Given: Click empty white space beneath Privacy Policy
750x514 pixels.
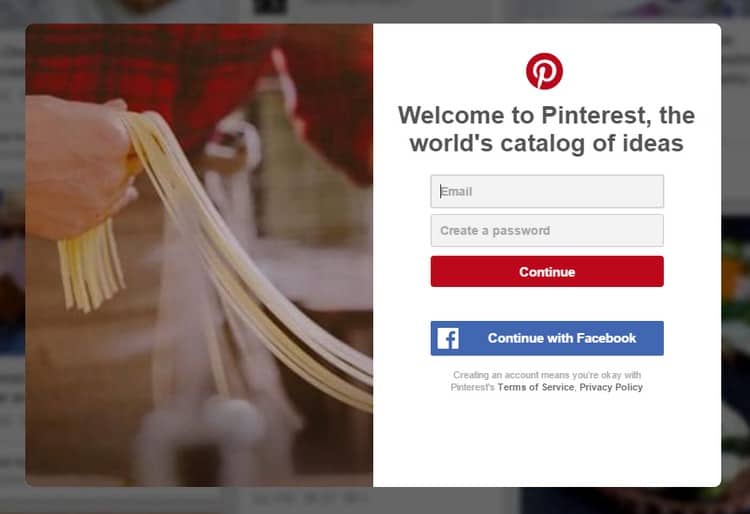Looking at the screenshot, I should 547,440.
